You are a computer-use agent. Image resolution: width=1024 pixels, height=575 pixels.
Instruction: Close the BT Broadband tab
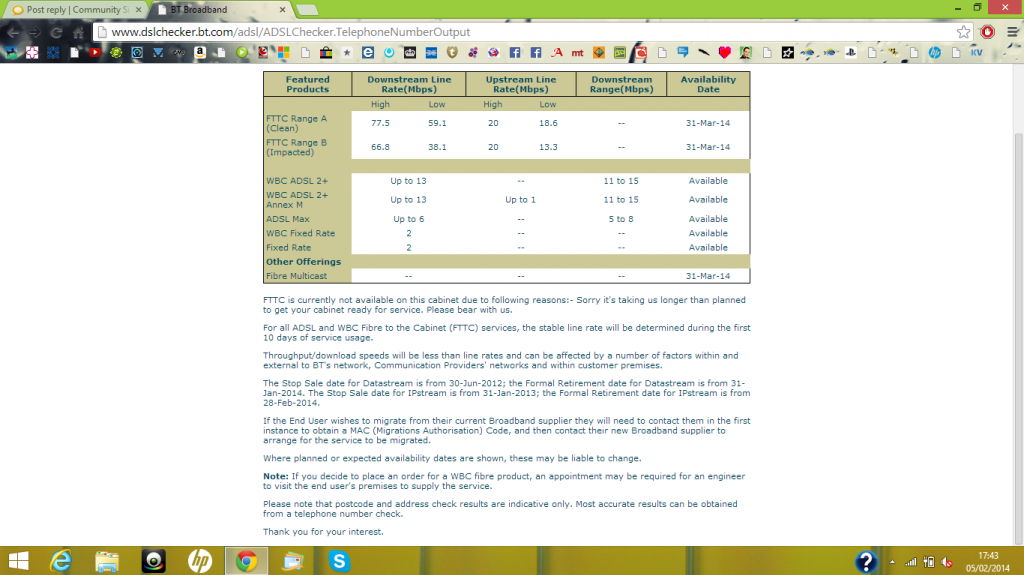coord(282,10)
